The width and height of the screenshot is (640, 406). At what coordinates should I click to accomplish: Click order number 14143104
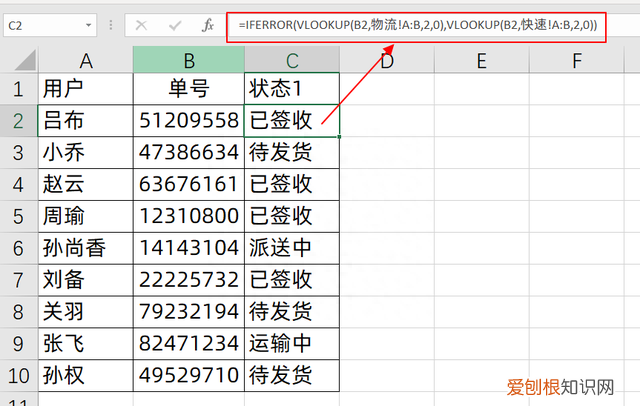pos(189,248)
